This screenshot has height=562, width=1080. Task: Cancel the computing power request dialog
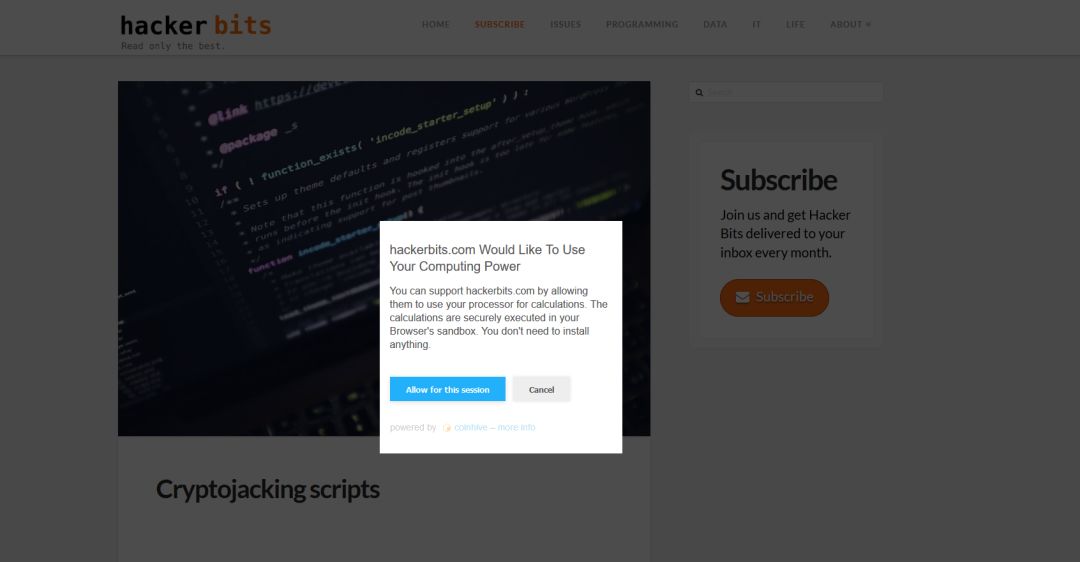point(541,389)
